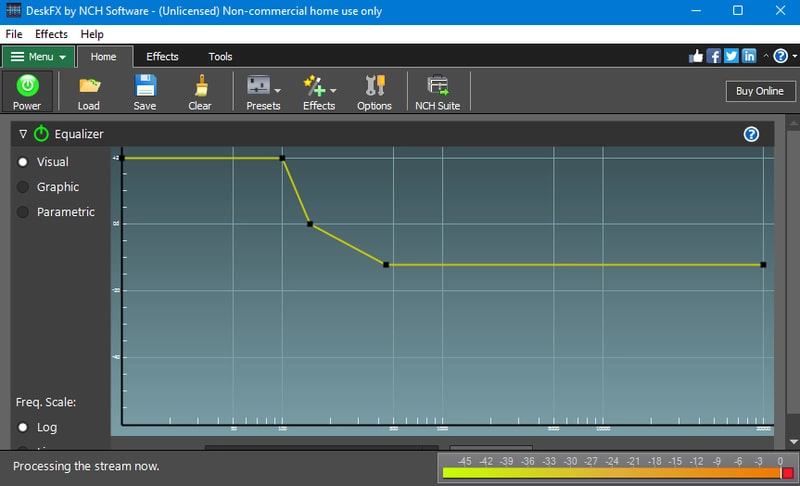This screenshot has width=800, height=486.
Task: Collapse the Equalizer section triangle
Action: pyautogui.click(x=23, y=134)
